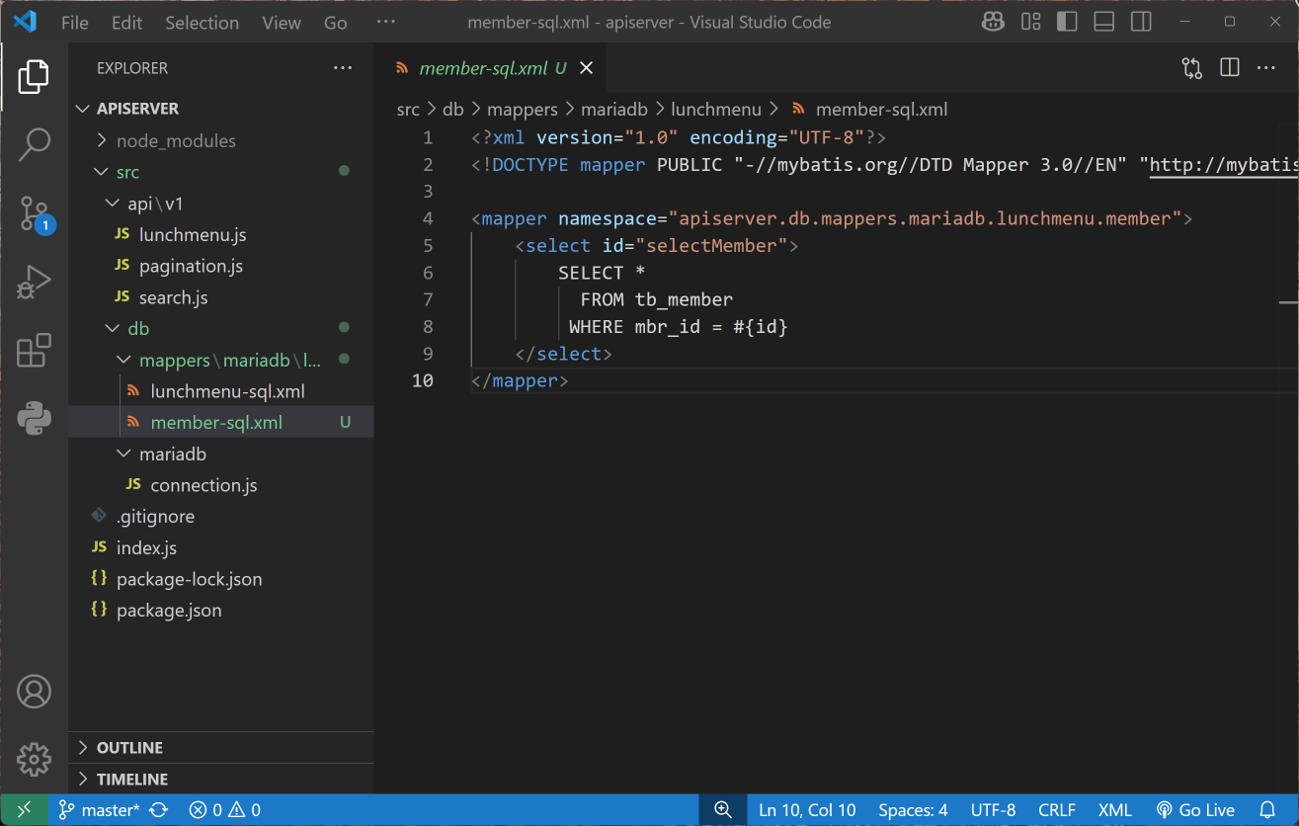Click the Copilot icon in title bar

tap(993, 21)
